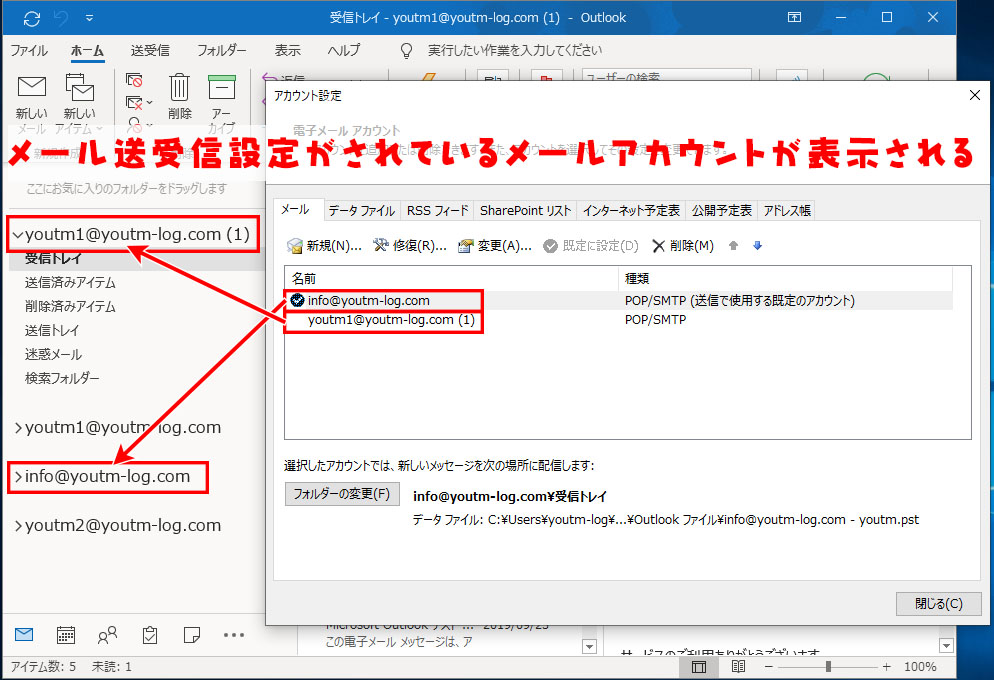Click the 新しいアイテム icon

coord(80,87)
